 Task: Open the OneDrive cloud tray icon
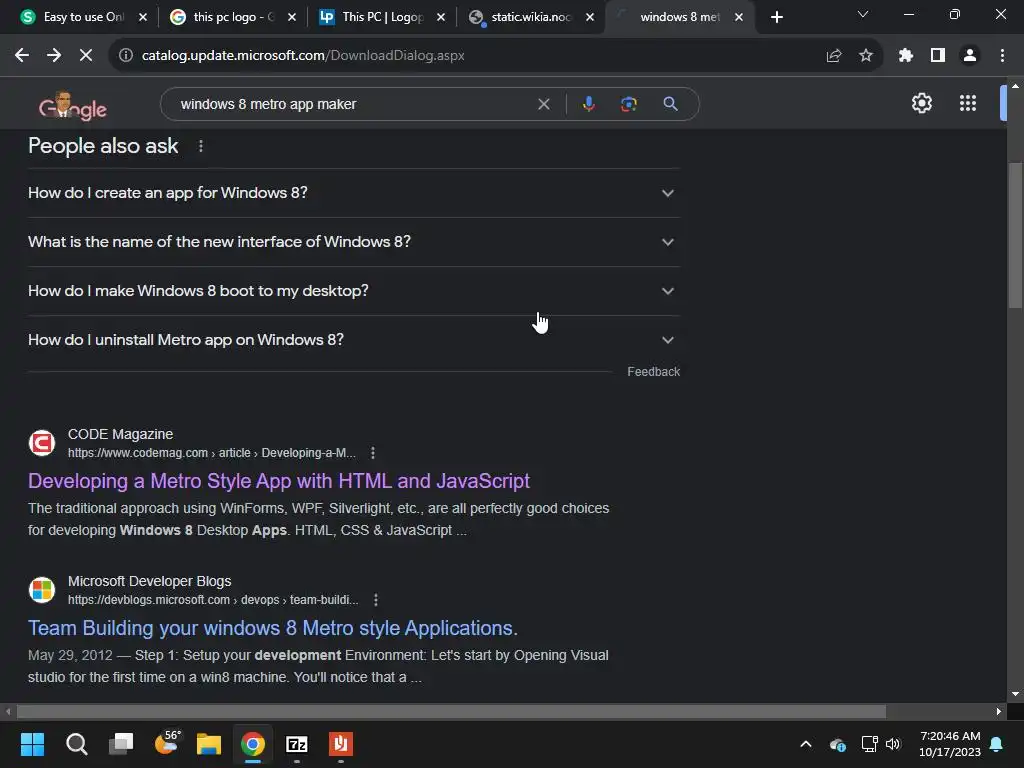[838, 744]
